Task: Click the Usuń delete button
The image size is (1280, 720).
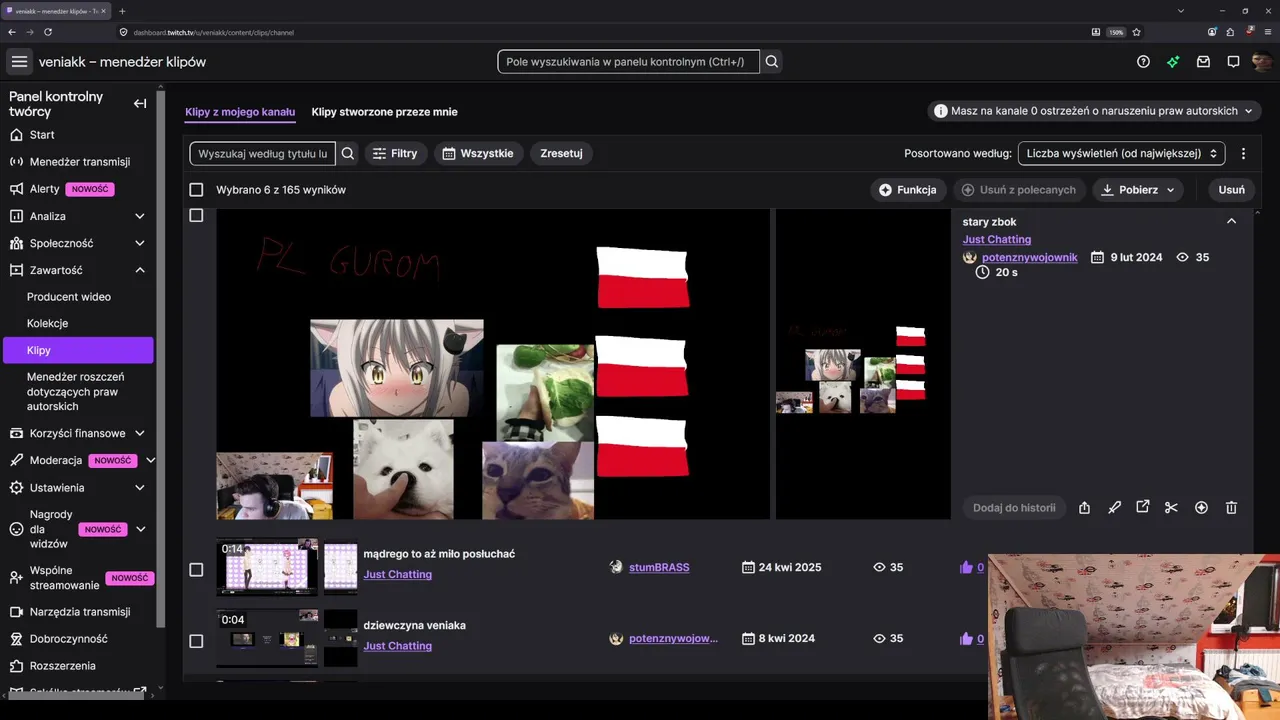Action: [x=1231, y=190]
